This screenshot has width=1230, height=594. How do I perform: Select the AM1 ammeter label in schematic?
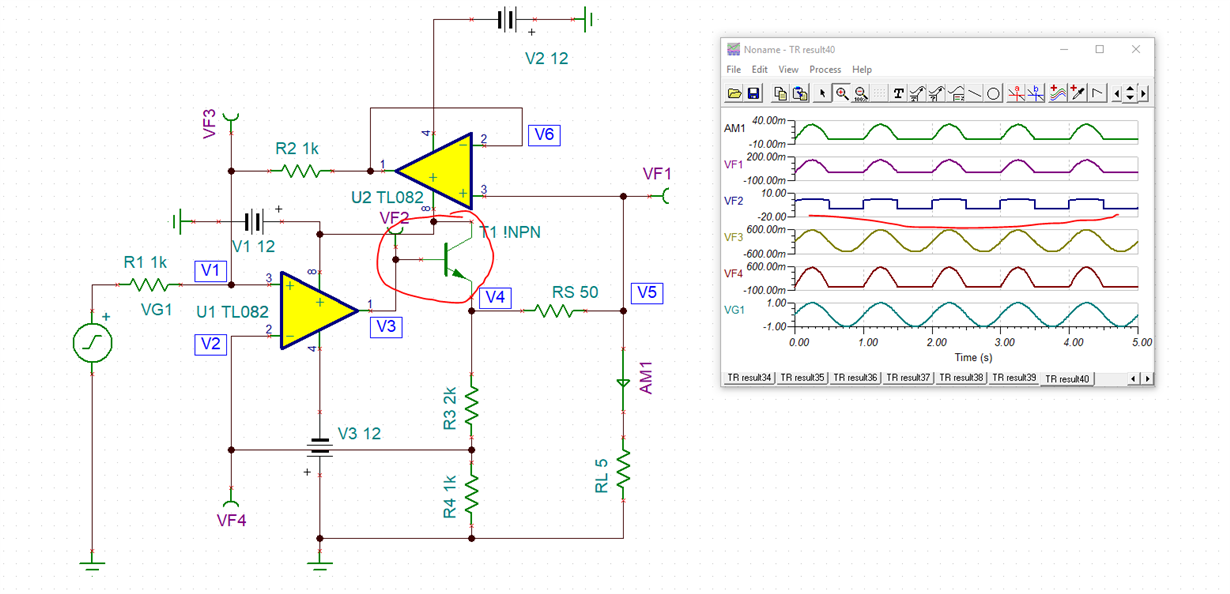point(645,379)
